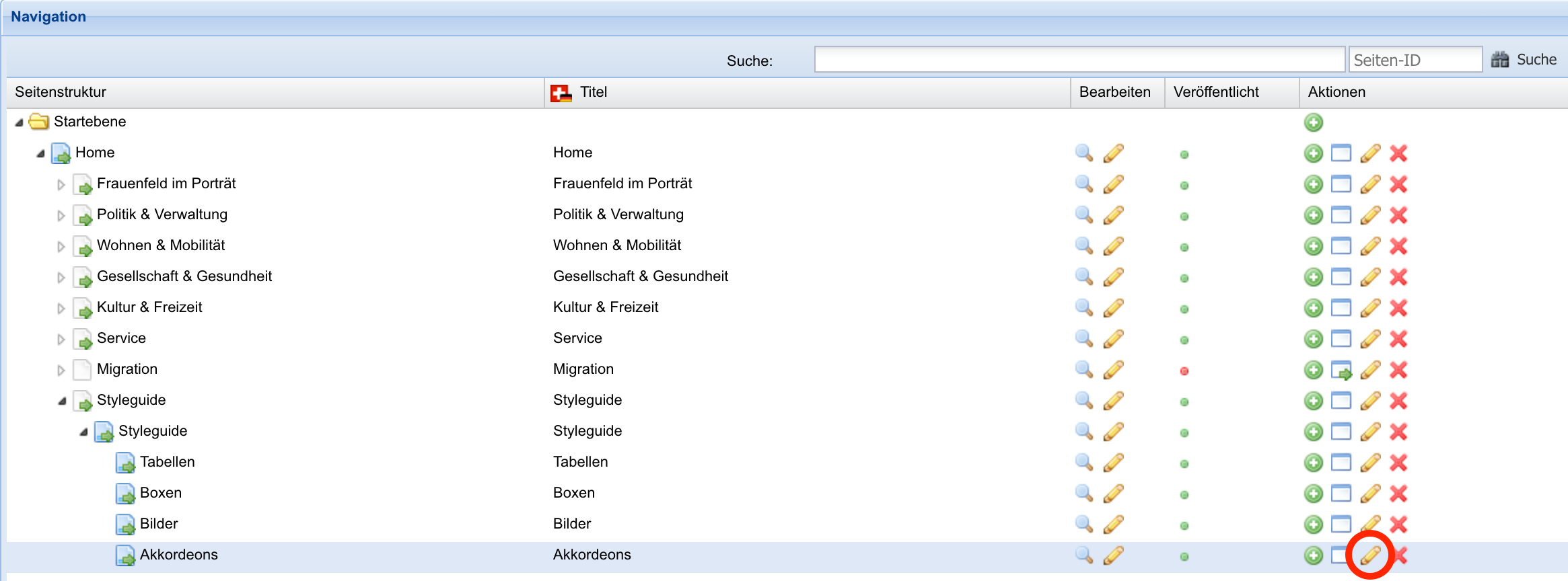
Task: Focus the Seiten-ID input field
Action: pyautogui.click(x=1415, y=60)
